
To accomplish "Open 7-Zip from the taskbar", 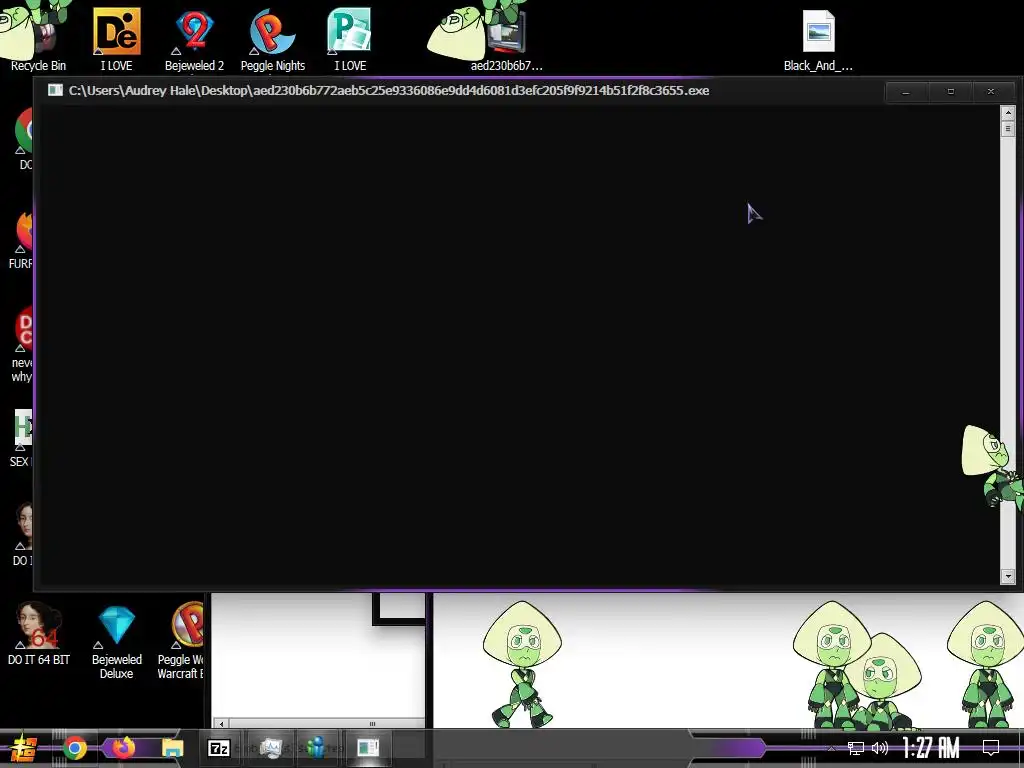I will tap(218, 748).
